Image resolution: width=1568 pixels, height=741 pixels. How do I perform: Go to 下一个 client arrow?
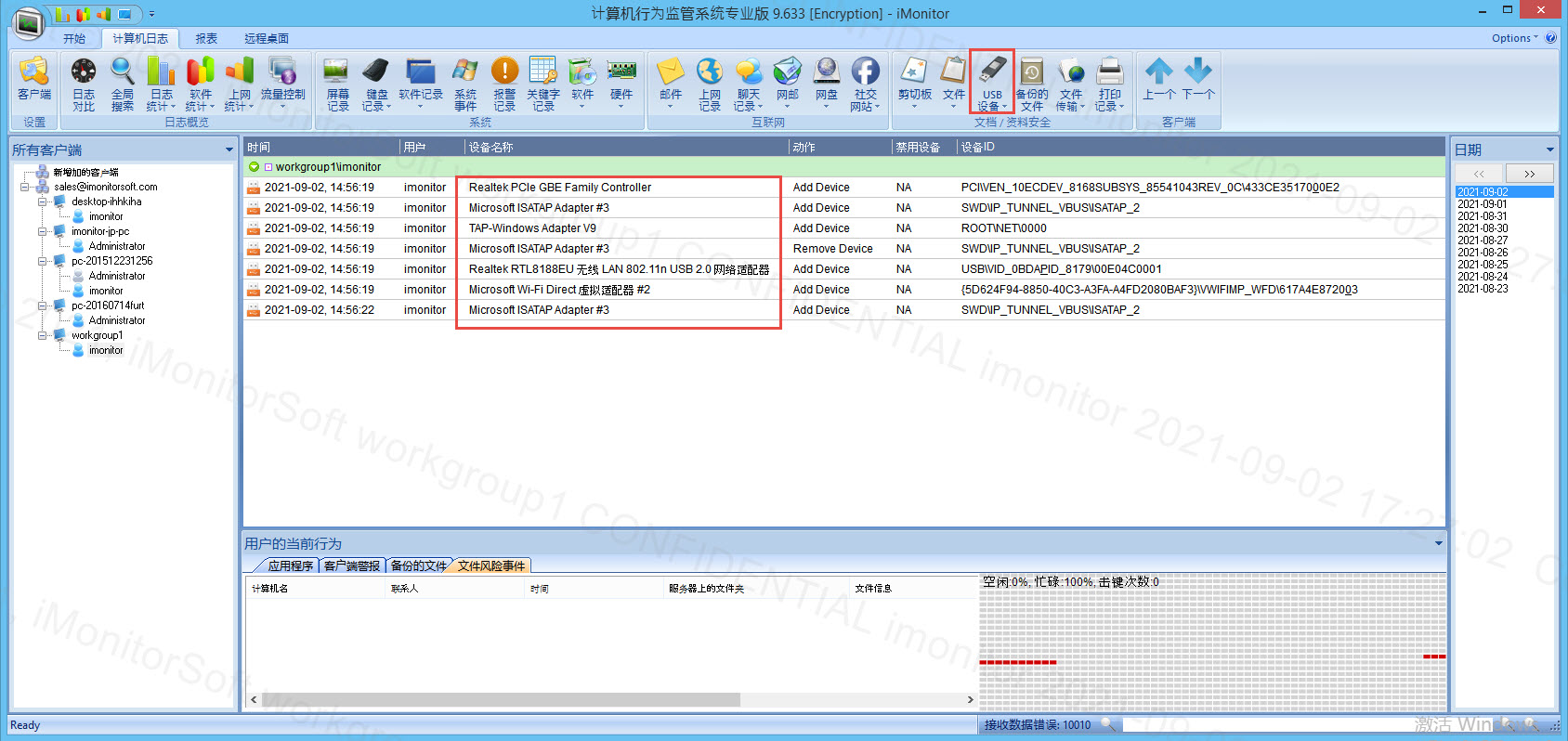(x=1198, y=80)
